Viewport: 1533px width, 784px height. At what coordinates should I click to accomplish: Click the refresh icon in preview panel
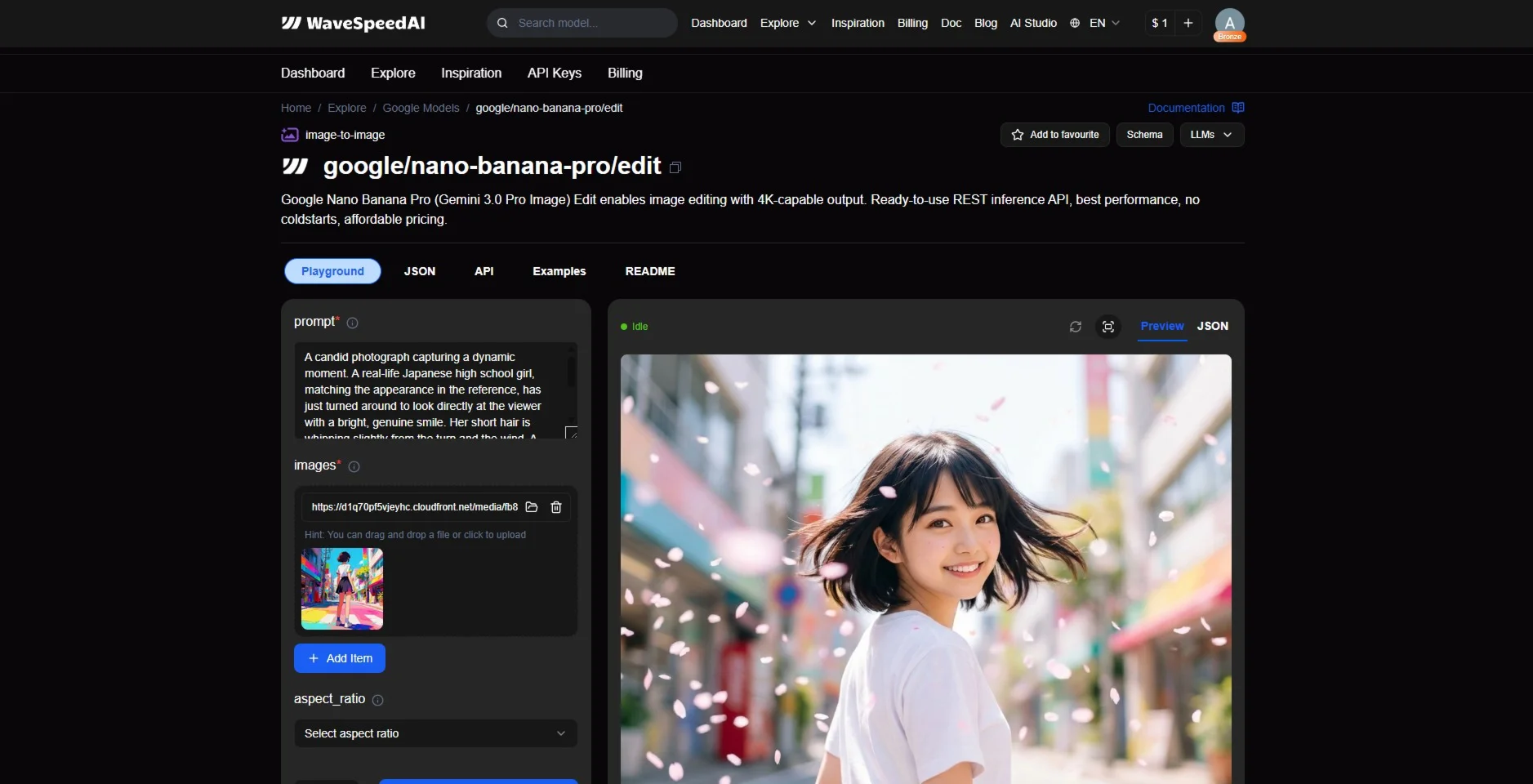(1076, 327)
